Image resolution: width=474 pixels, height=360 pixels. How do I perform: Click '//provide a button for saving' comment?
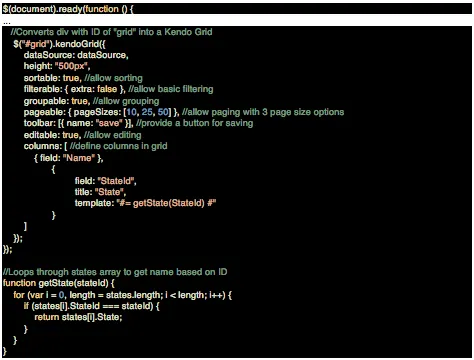pyautogui.click(x=195, y=123)
